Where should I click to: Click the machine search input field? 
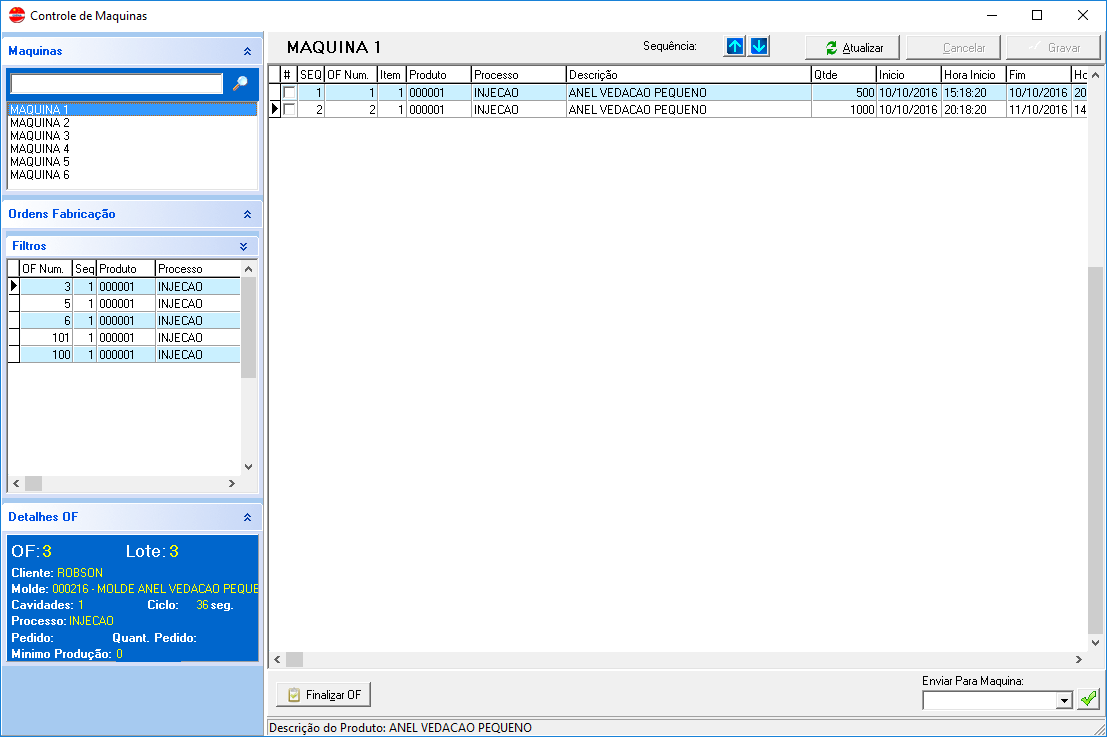click(x=116, y=84)
